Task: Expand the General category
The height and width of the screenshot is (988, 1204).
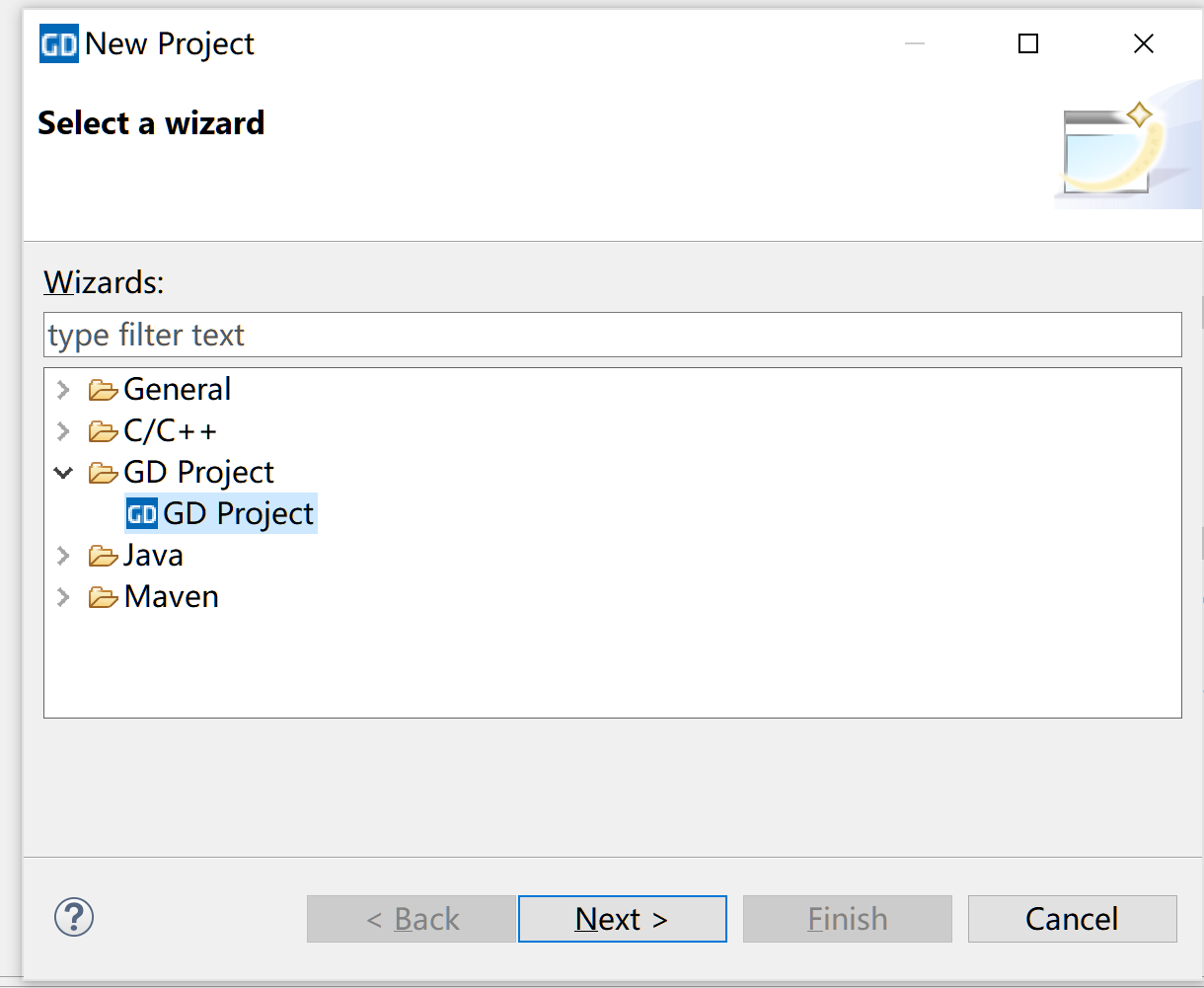Action: point(64,390)
